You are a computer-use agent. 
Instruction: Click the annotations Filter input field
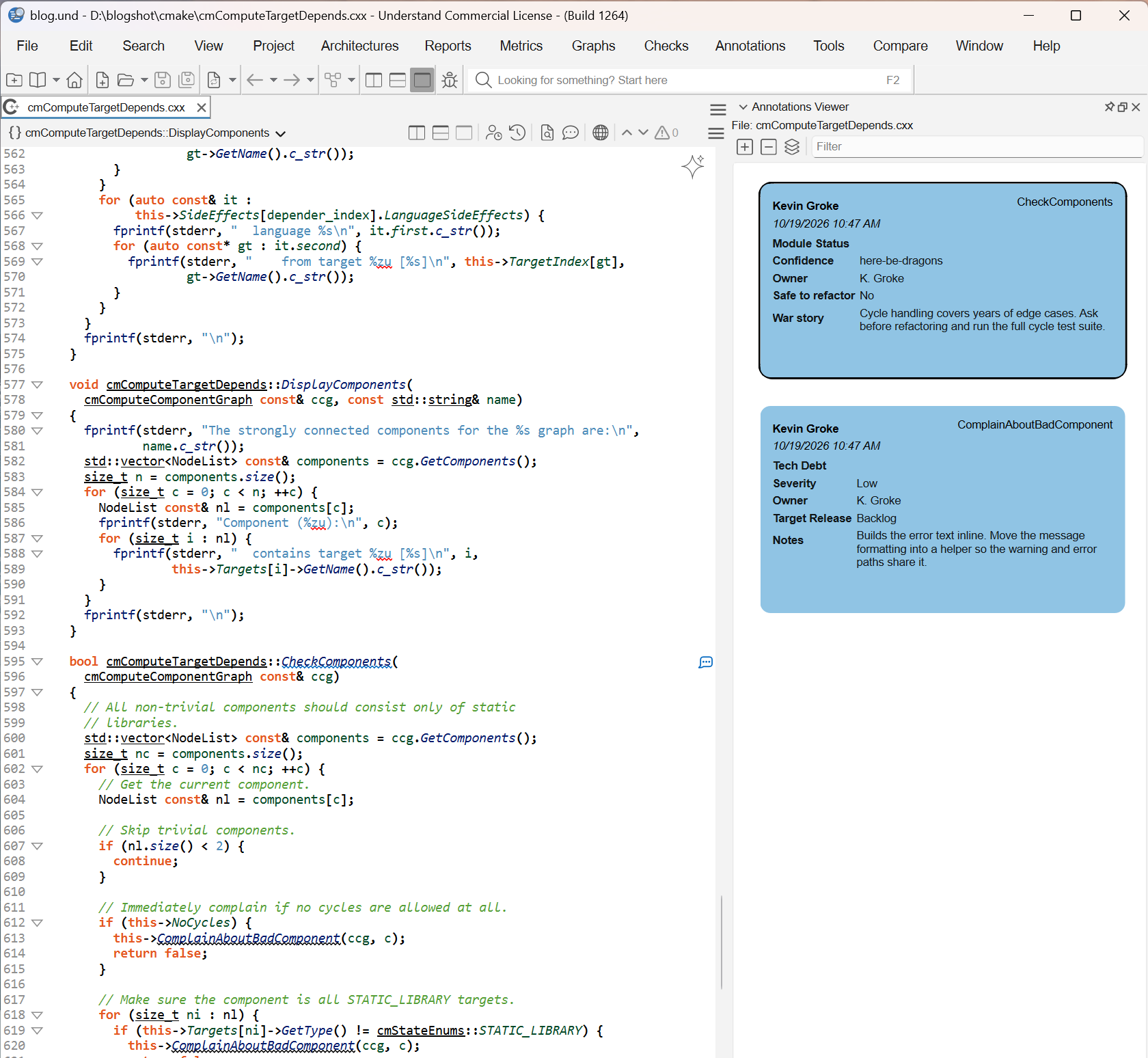tap(977, 146)
